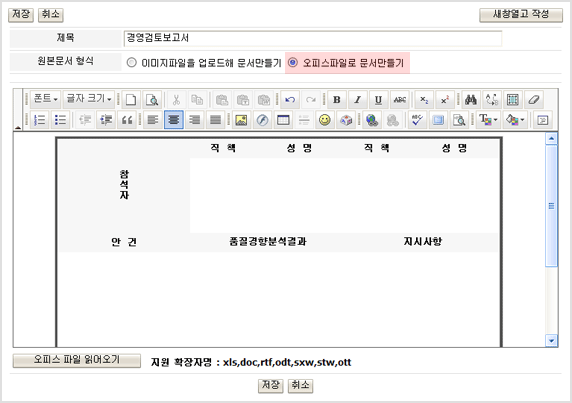572x403 pixels.
Task: Apply subscript formatting
Action: 424,100
